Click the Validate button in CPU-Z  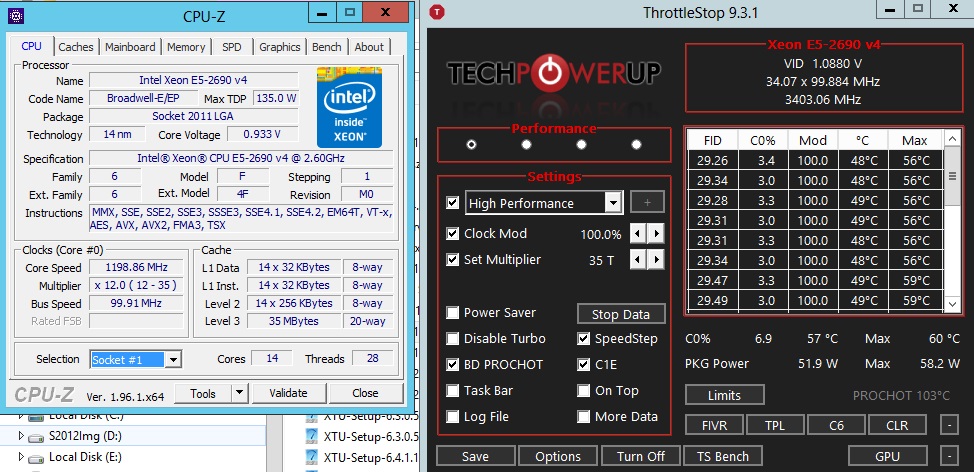[288, 393]
